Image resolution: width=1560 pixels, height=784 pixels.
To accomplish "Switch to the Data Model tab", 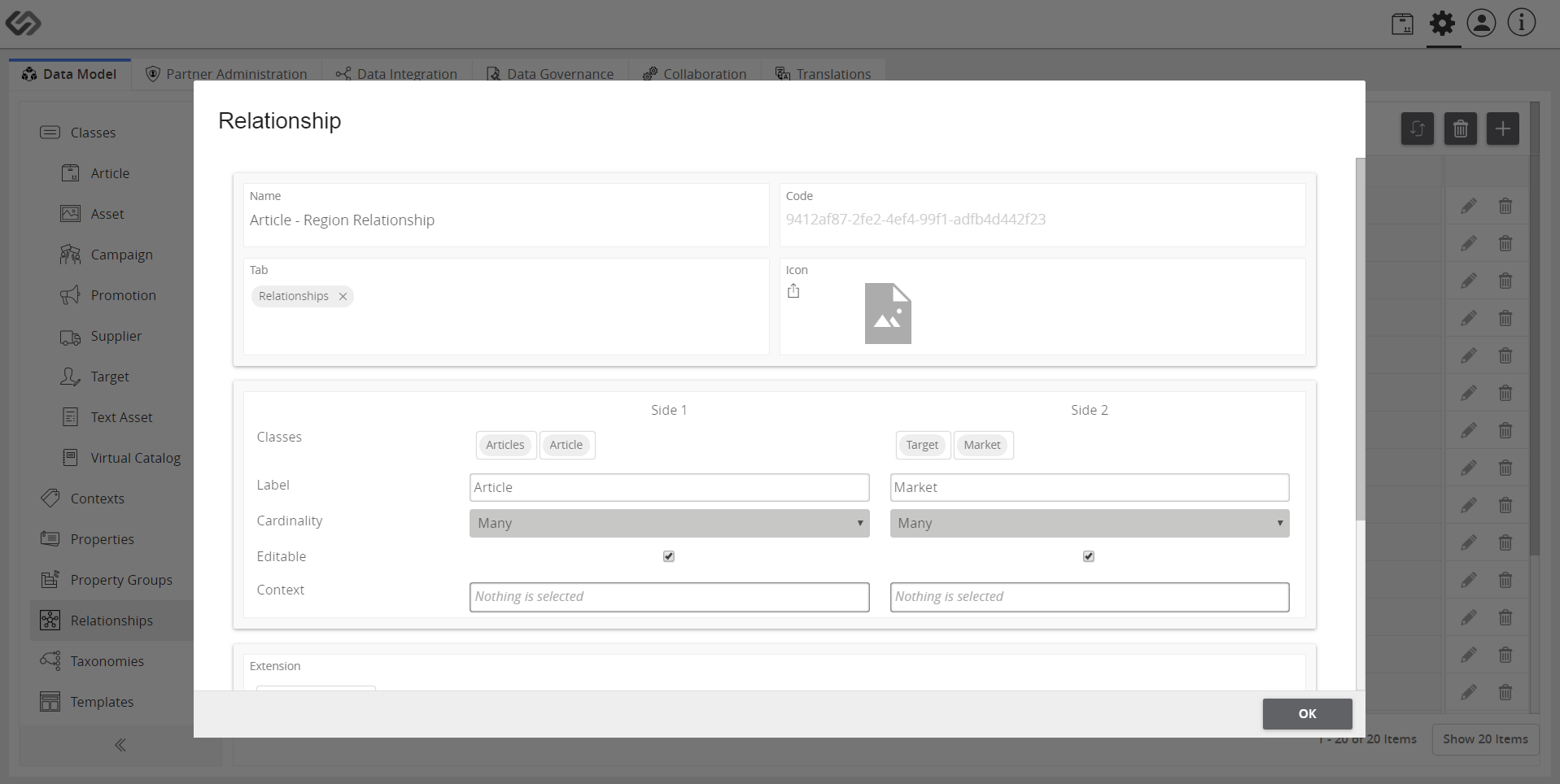I will pos(70,74).
